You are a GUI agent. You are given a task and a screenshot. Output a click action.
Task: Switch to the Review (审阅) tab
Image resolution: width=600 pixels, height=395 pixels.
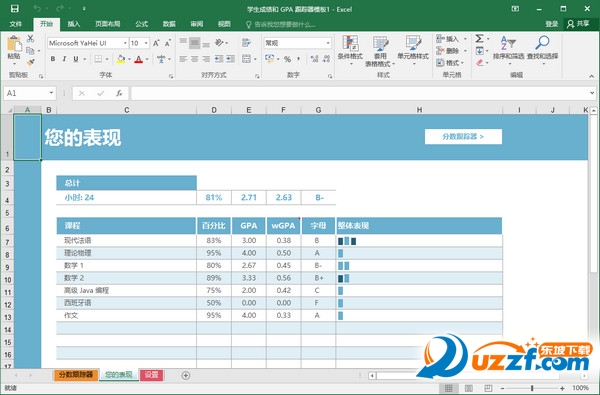coord(197,24)
